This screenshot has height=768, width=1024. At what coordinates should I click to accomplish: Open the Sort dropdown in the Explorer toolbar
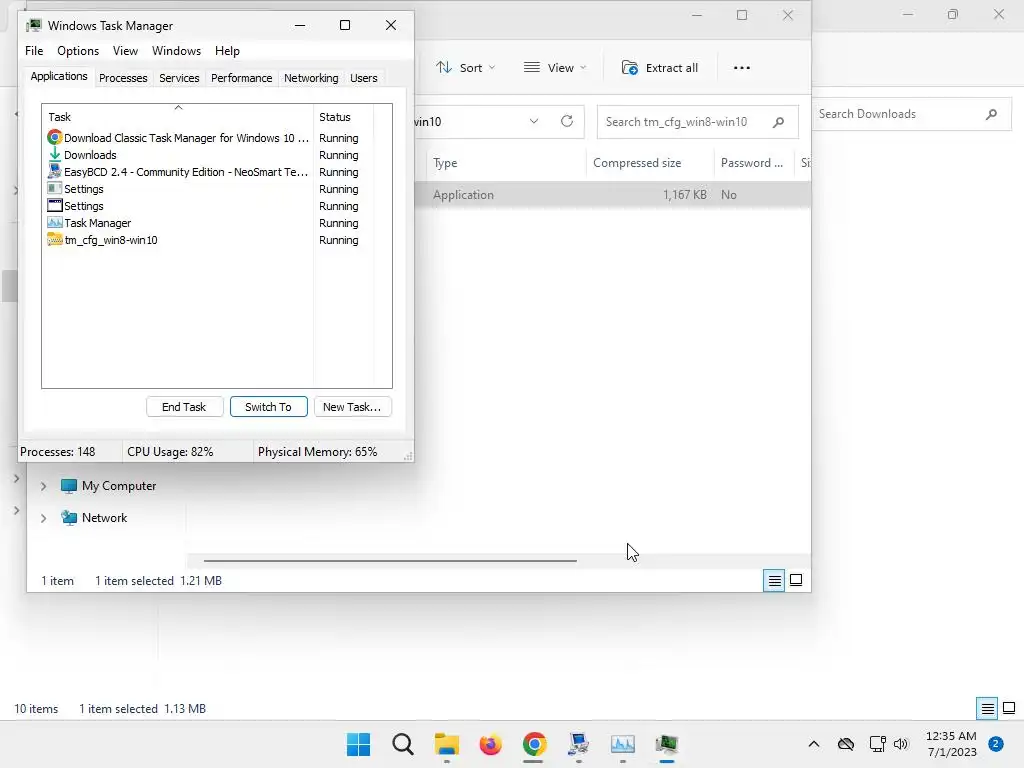[x=466, y=68]
